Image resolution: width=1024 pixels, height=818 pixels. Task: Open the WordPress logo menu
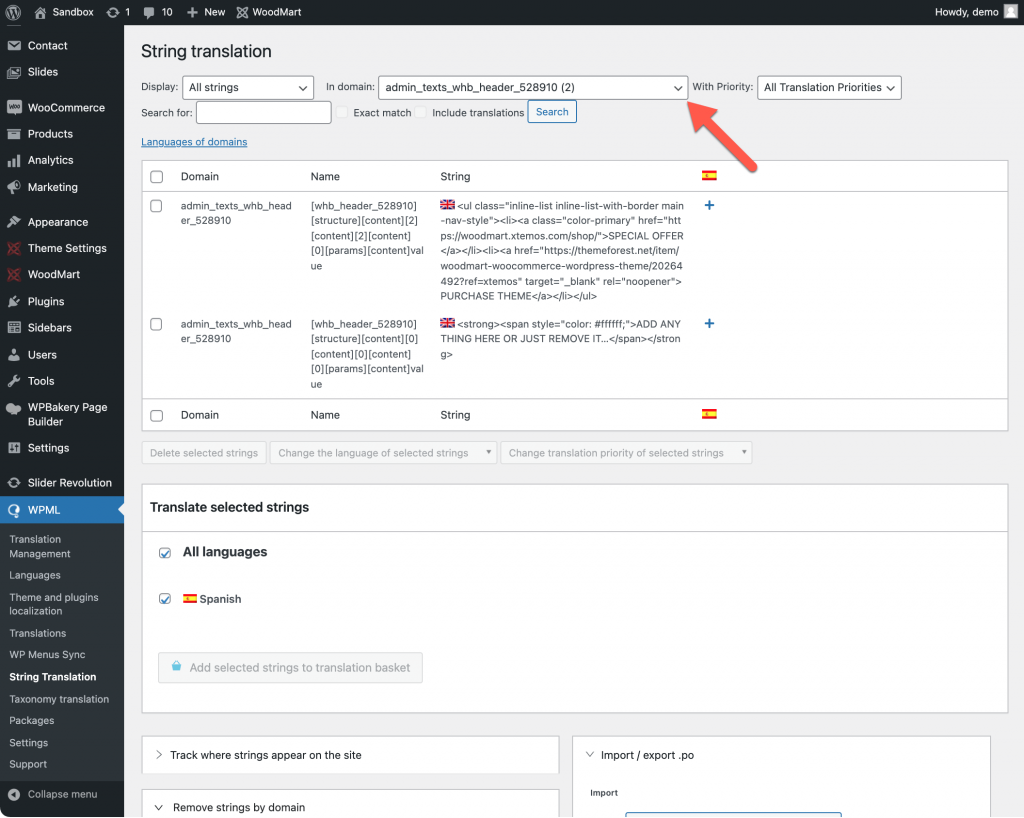pos(13,12)
